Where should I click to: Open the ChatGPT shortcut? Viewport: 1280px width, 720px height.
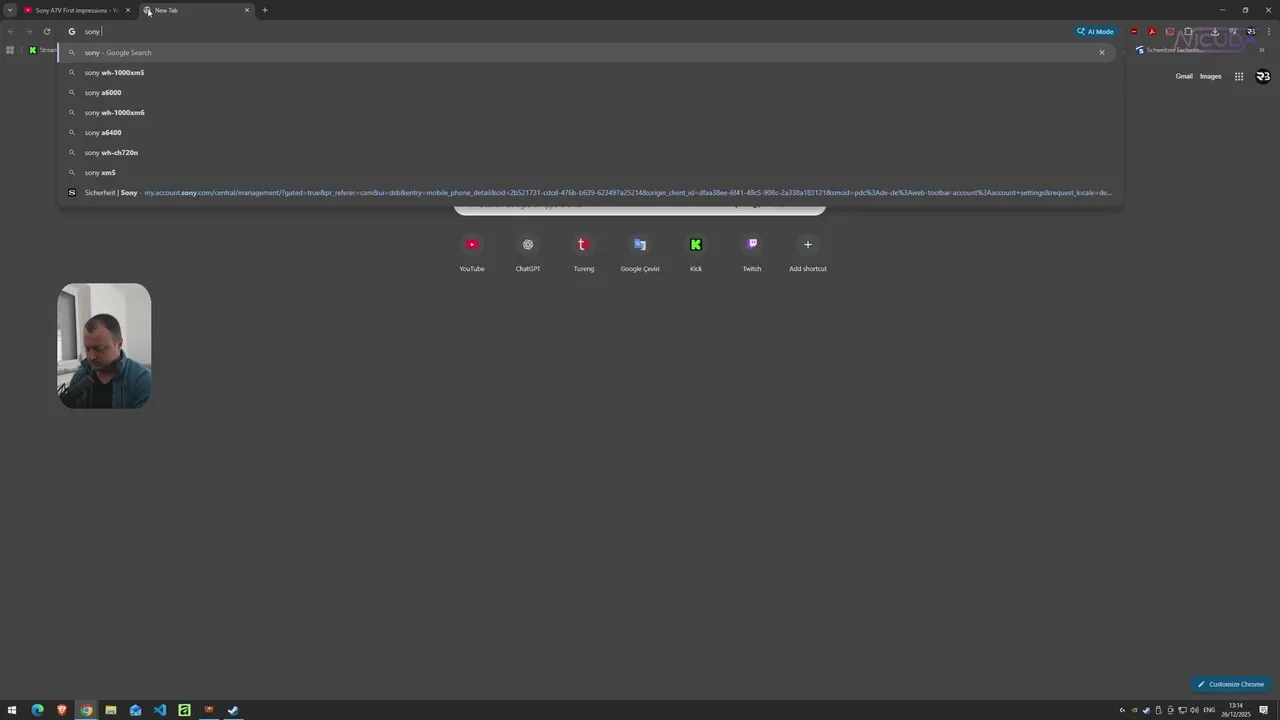[x=528, y=253]
